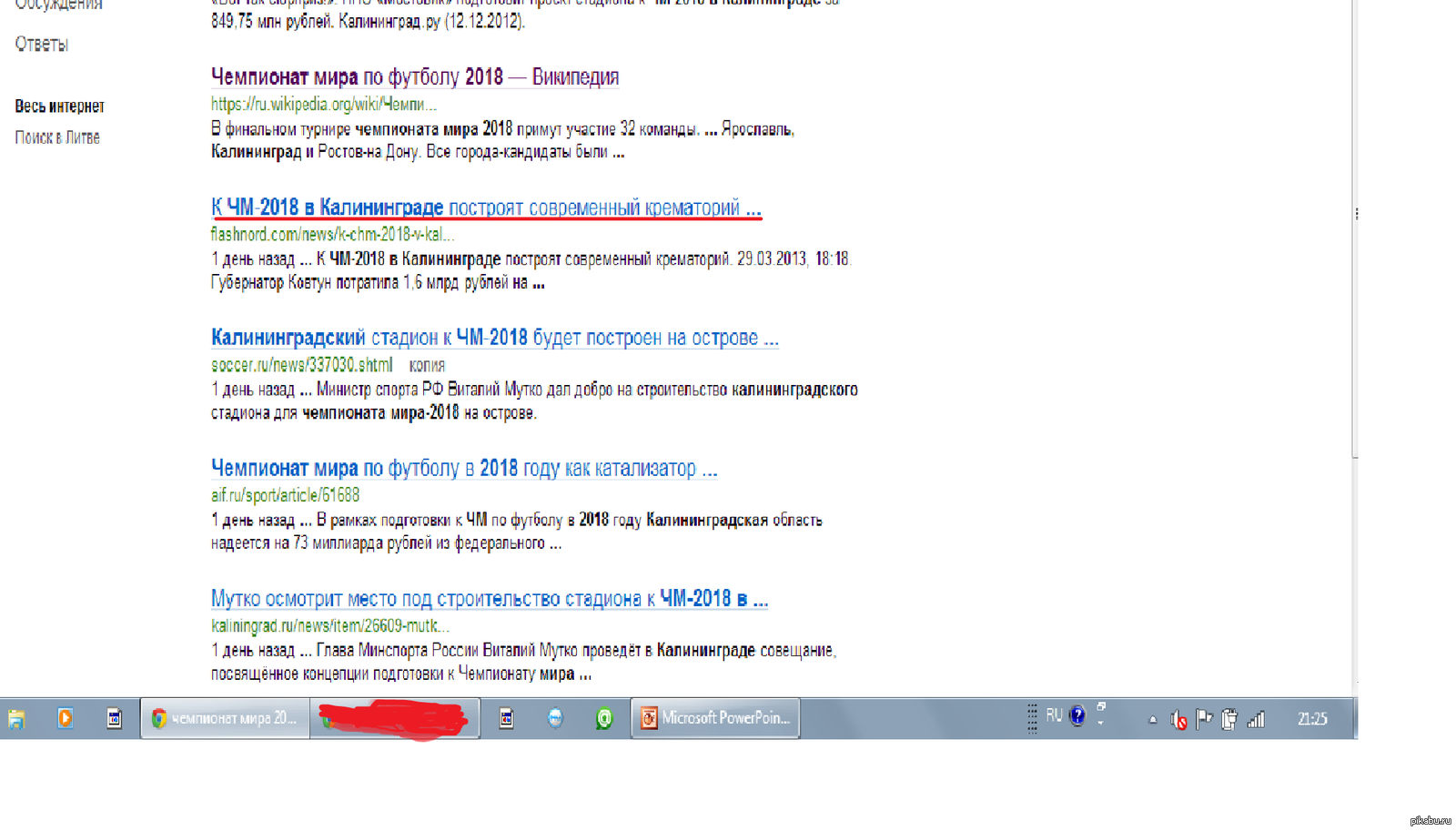Open Windows Explorer from the taskbar
Viewport: 1456px width, 831px height.
point(16,719)
